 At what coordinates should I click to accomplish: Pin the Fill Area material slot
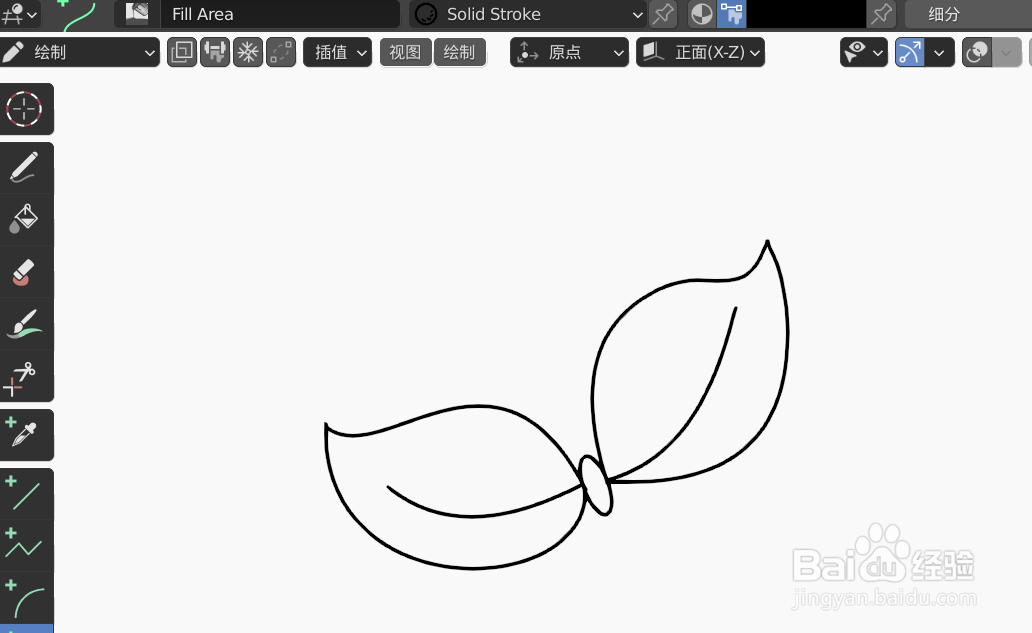pyautogui.click(x=663, y=13)
